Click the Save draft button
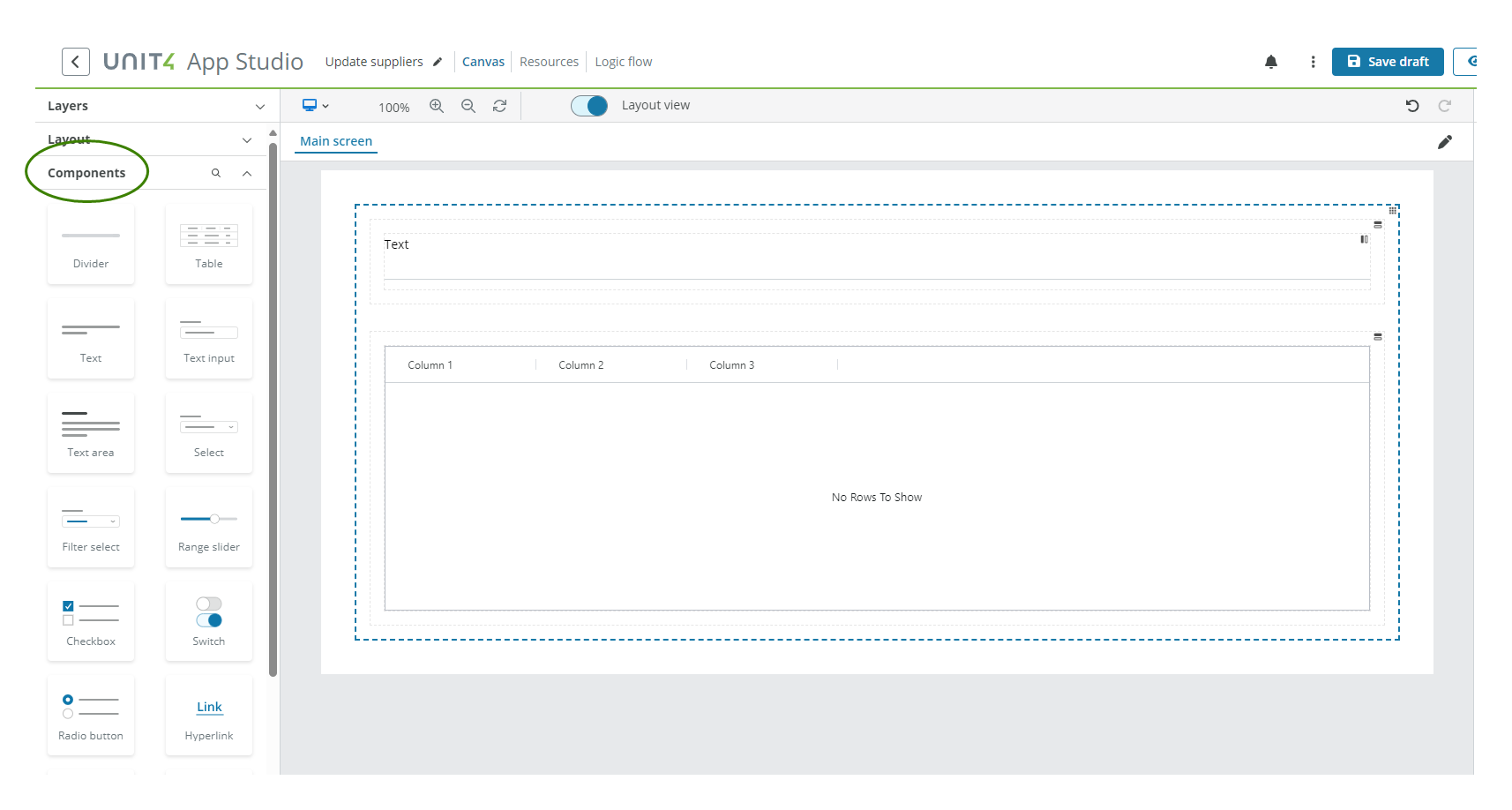 click(1388, 61)
